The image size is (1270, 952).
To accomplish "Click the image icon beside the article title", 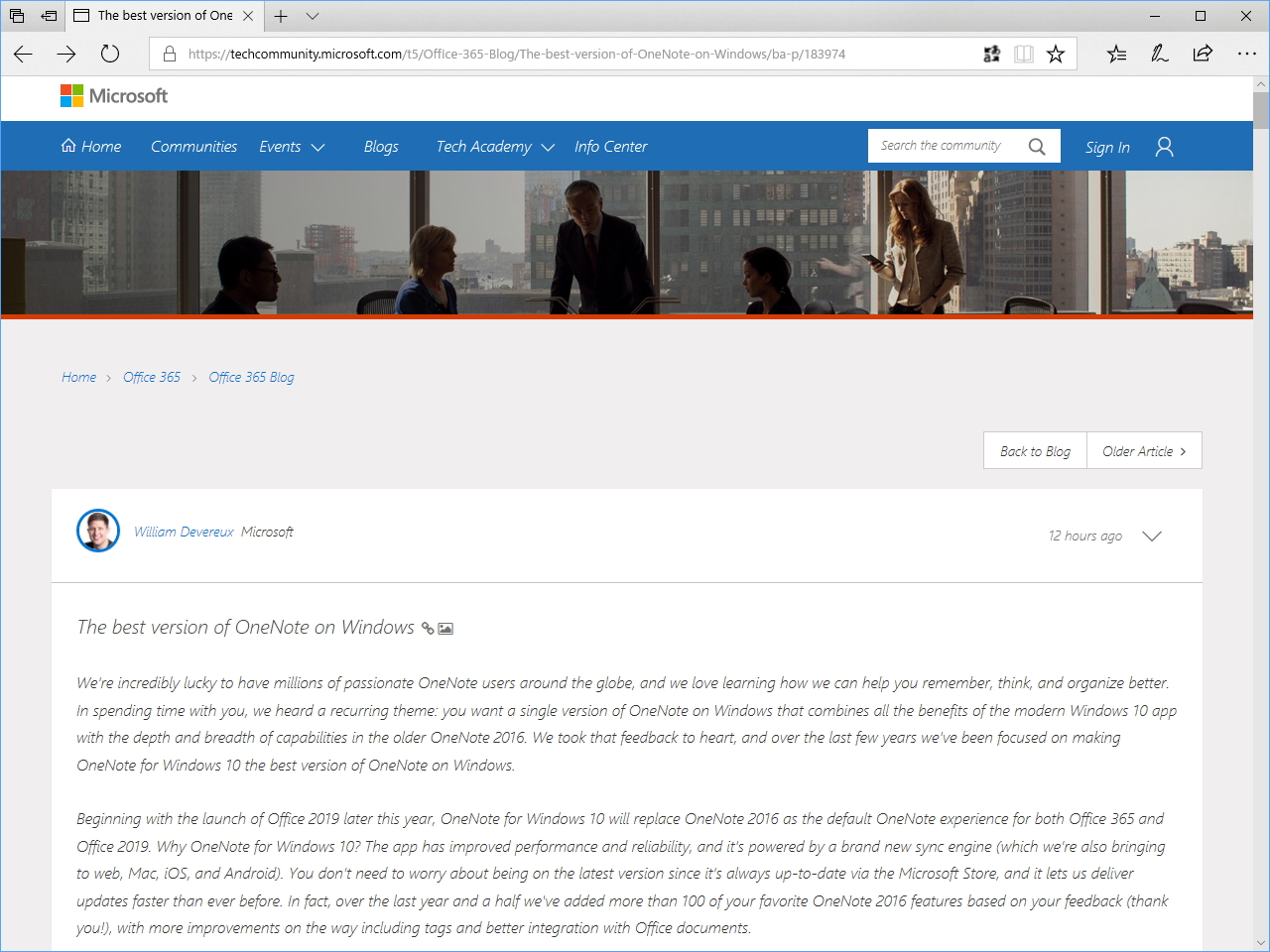I will click(x=445, y=629).
